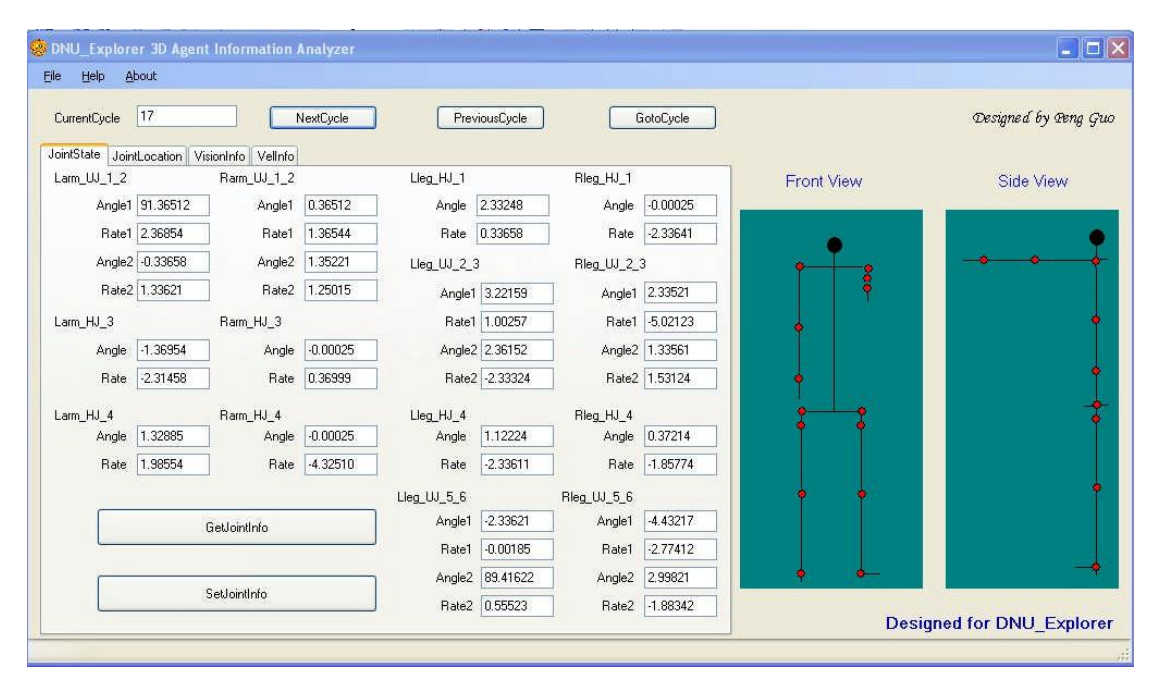Click Lleg_HJ_4 Rate field showing -2.33611
The height and width of the screenshot is (690, 1155).
pyautogui.click(x=517, y=465)
